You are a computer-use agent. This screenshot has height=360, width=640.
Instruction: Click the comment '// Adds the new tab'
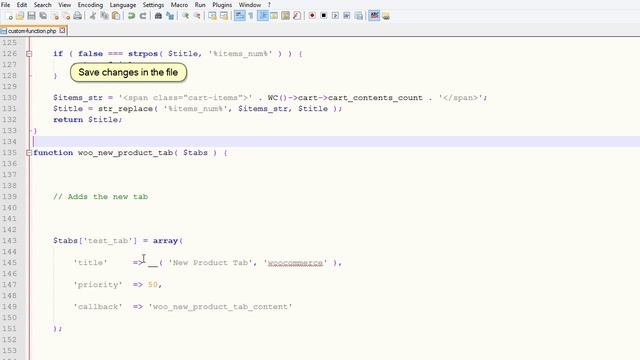pyautogui.click(x=100, y=197)
